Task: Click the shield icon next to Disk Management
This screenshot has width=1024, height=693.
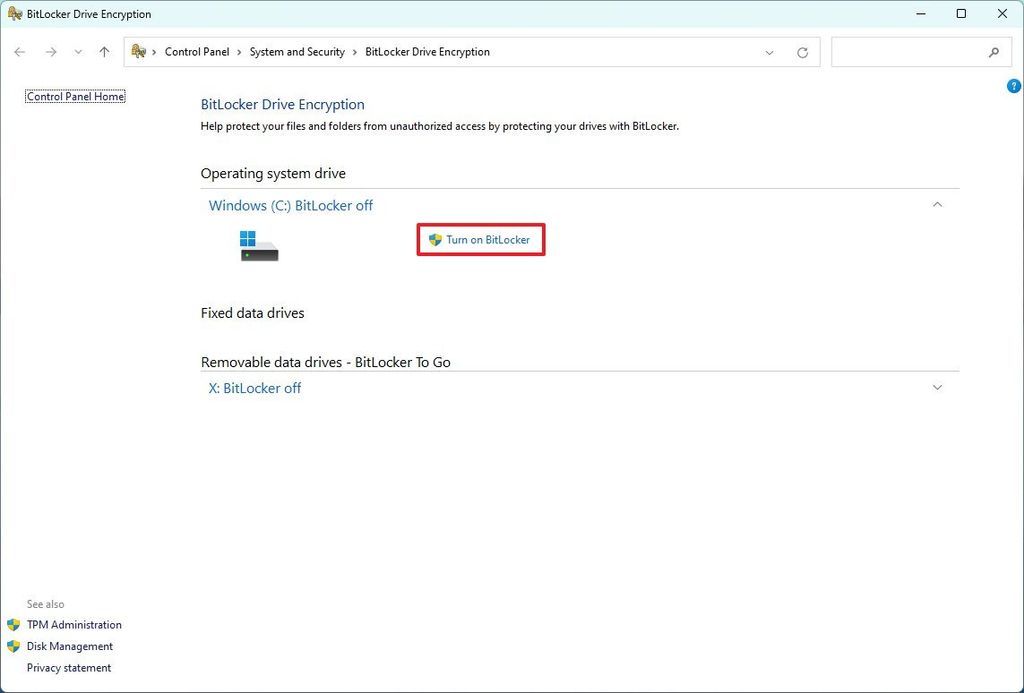Action: 11,646
